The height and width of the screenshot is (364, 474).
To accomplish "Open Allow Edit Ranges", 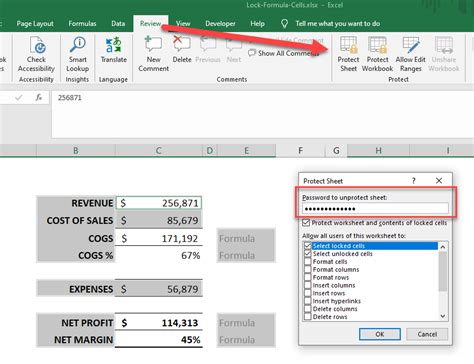I will pyautogui.click(x=410, y=54).
